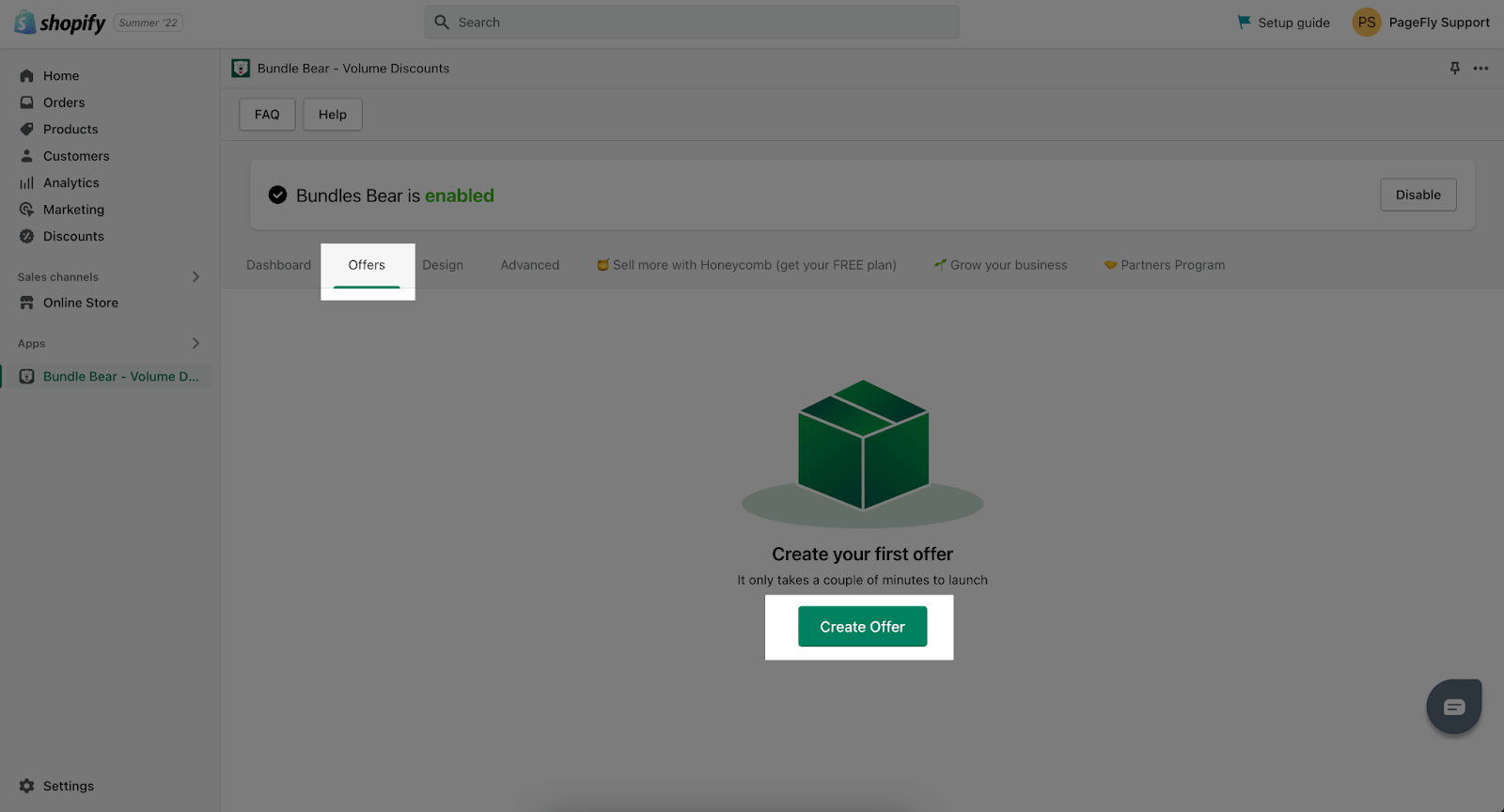Screen dimensions: 1504x812
Task: Click the Orders inbox icon
Action: pyautogui.click(x=26, y=102)
